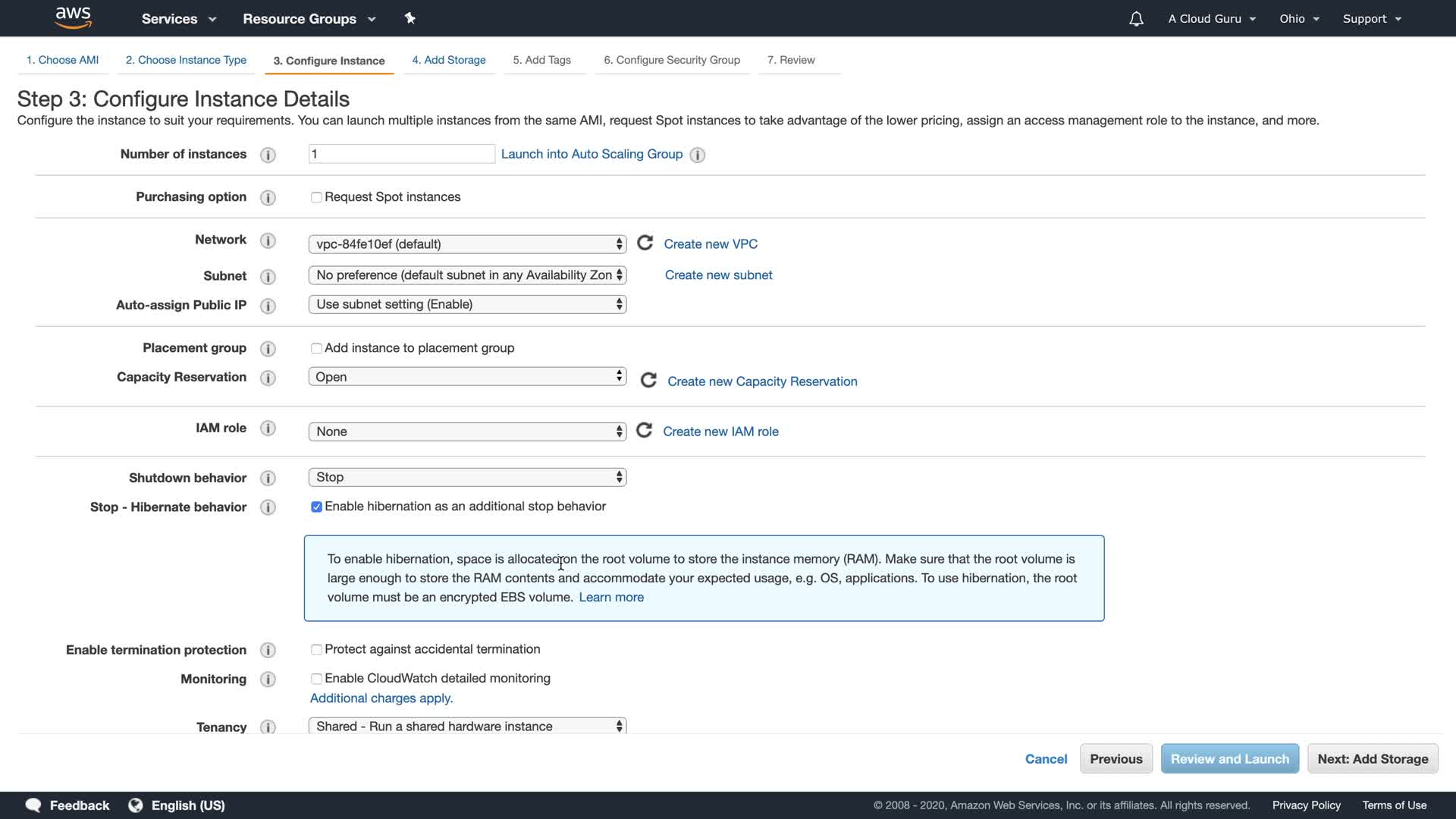Go to the 4. Add Storage tab

(x=448, y=60)
